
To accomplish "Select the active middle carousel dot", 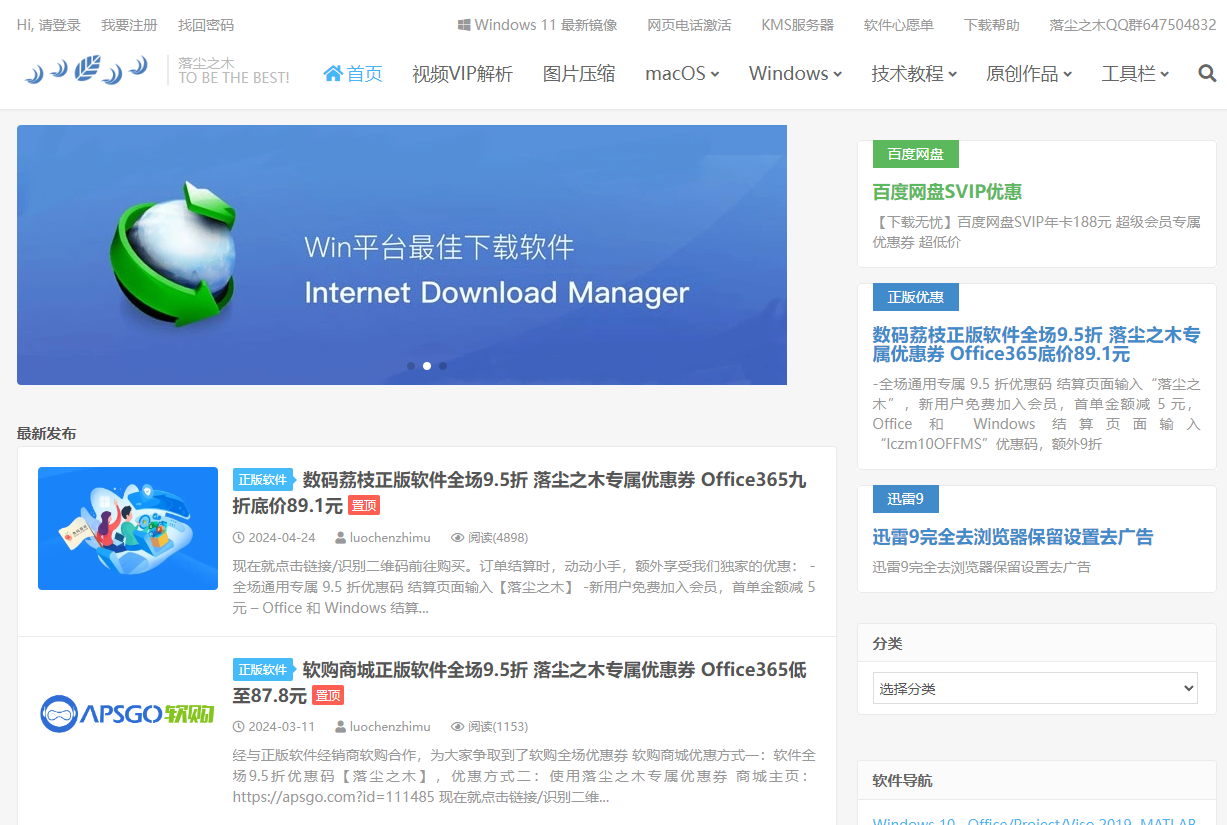I will pos(427,366).
